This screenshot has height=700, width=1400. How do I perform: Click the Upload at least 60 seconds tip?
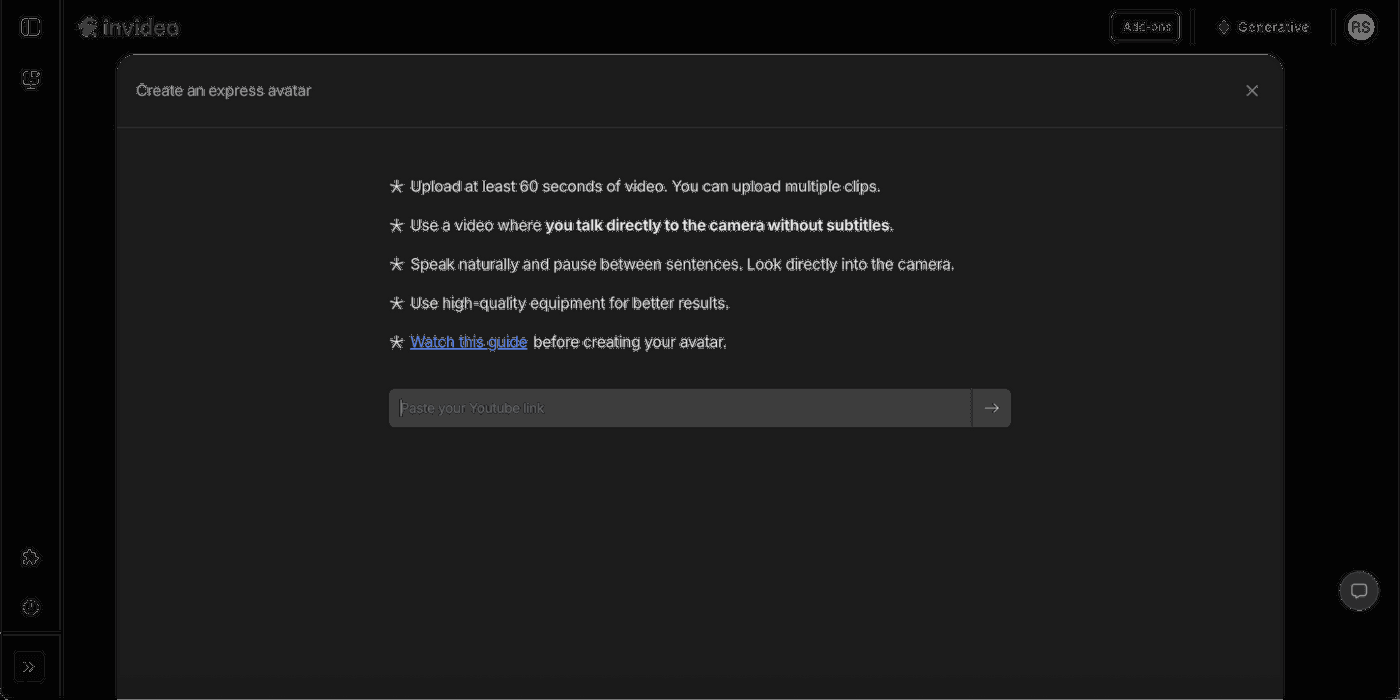[645, 187]
